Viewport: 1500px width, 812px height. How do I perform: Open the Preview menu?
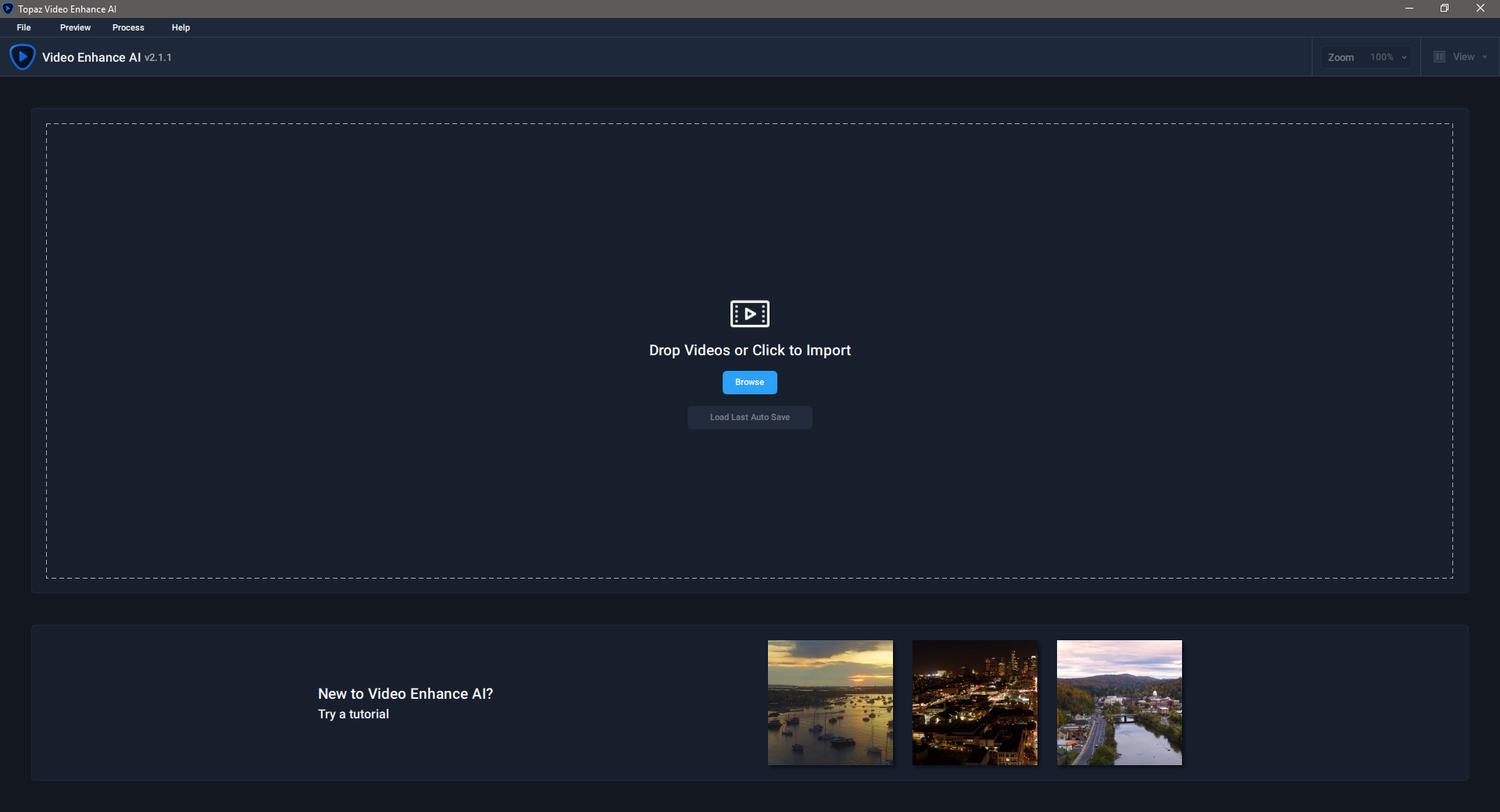(75, 27)
